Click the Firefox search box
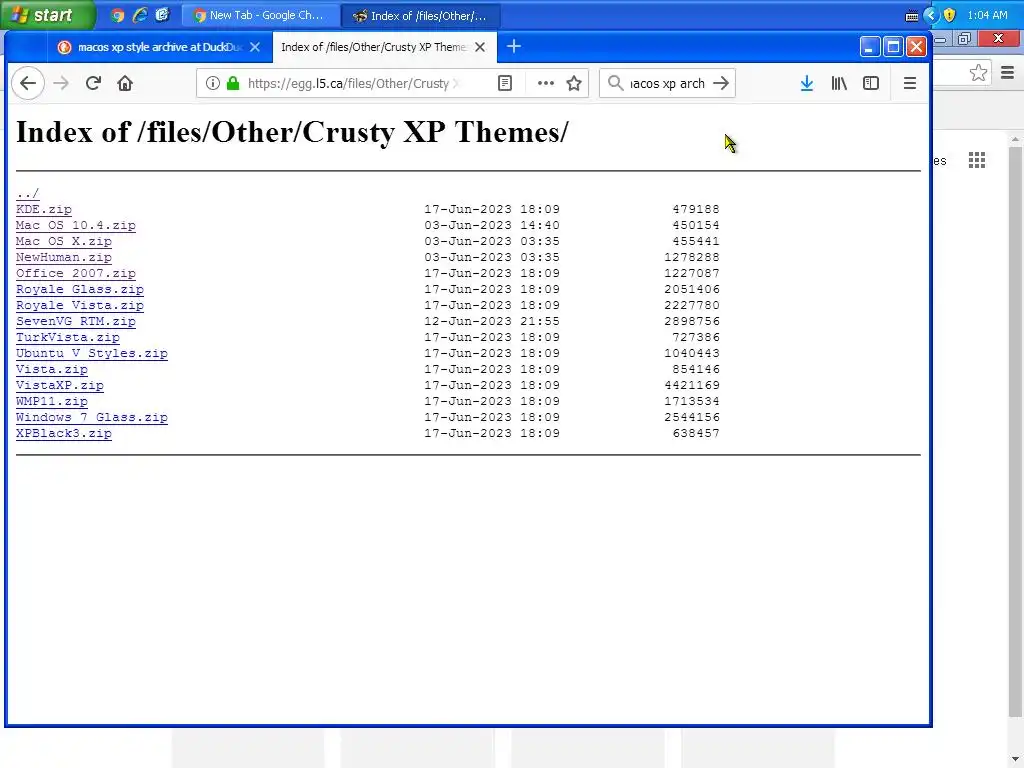Image resolution: width=1024 pixels, height=768 pixels. tap(667, 83)
